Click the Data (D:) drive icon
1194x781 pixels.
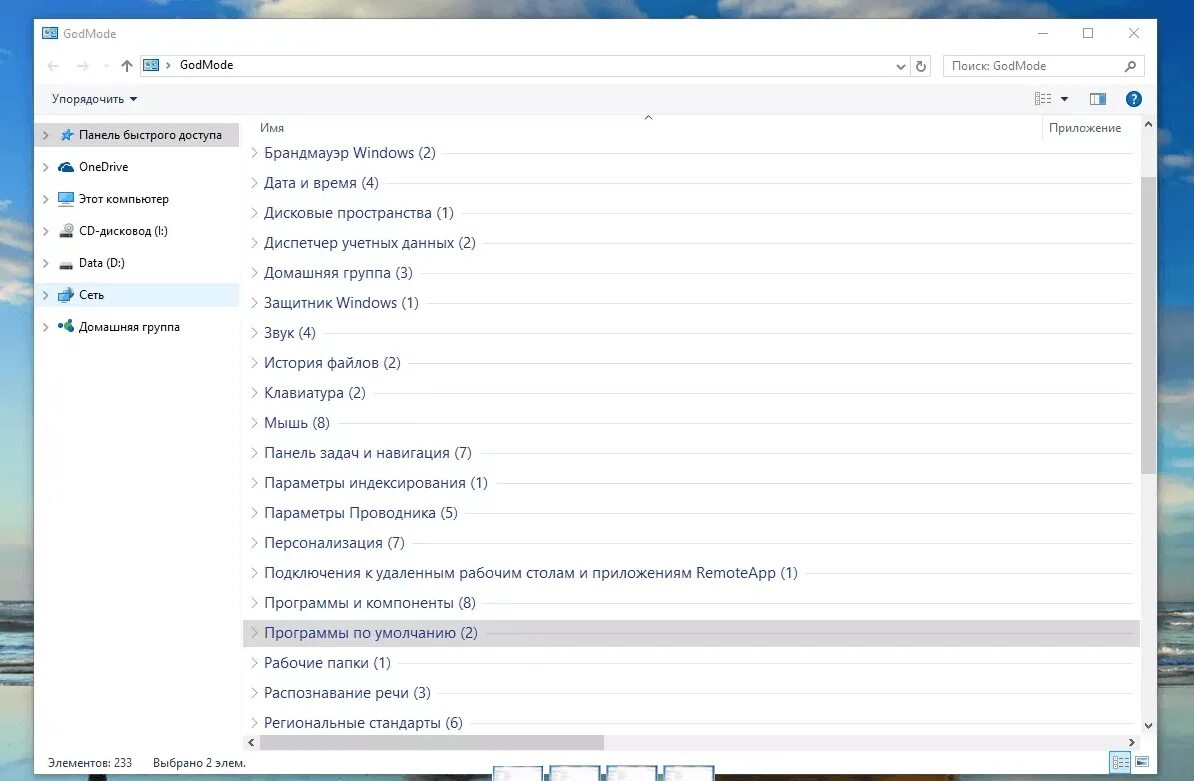[66, 263]
